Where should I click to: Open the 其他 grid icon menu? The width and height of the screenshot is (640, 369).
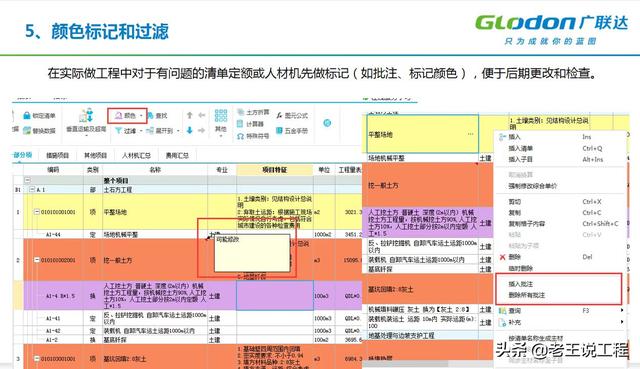click(221, 116)
